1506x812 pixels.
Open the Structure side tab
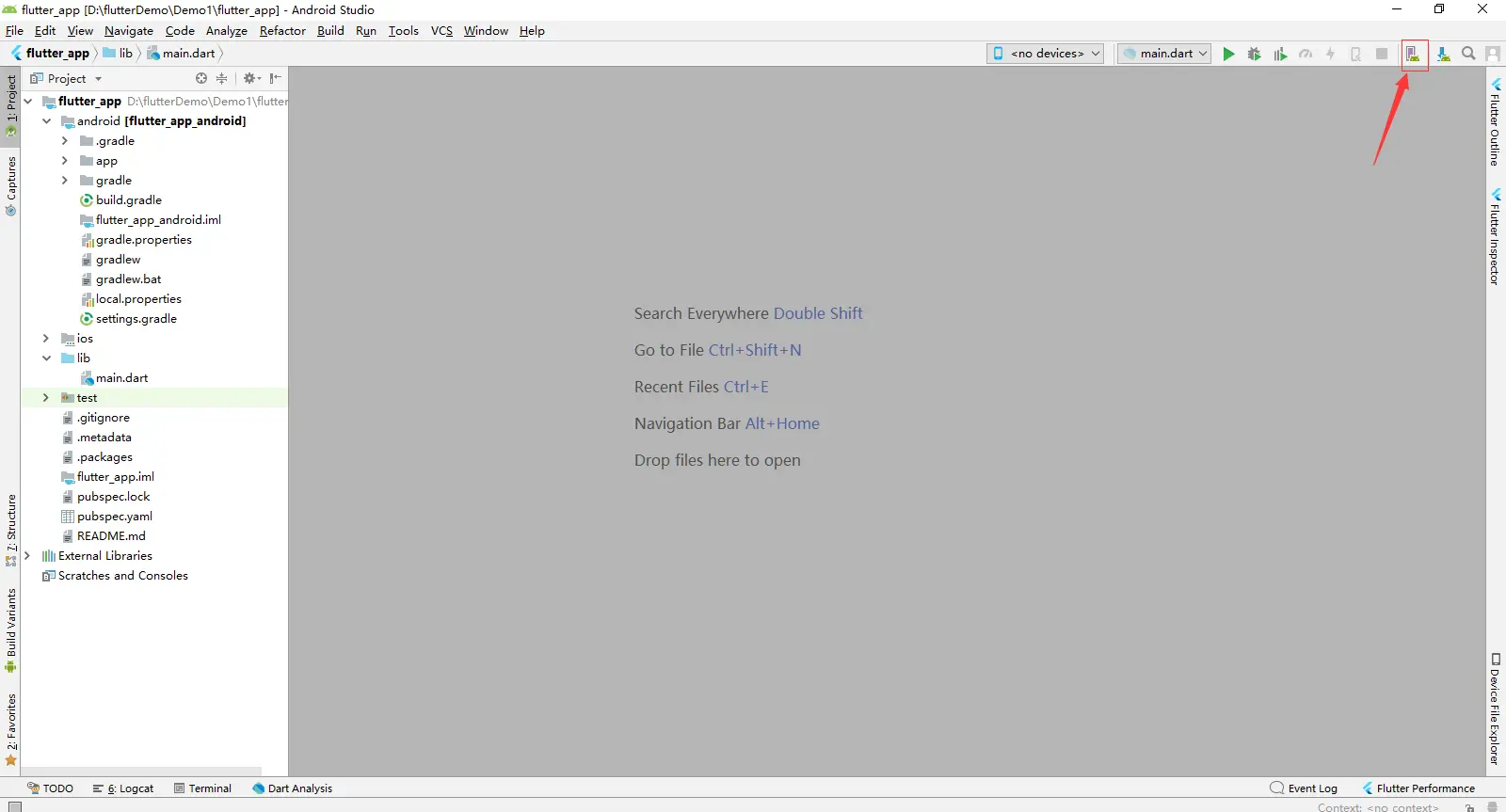click(11, 531)
